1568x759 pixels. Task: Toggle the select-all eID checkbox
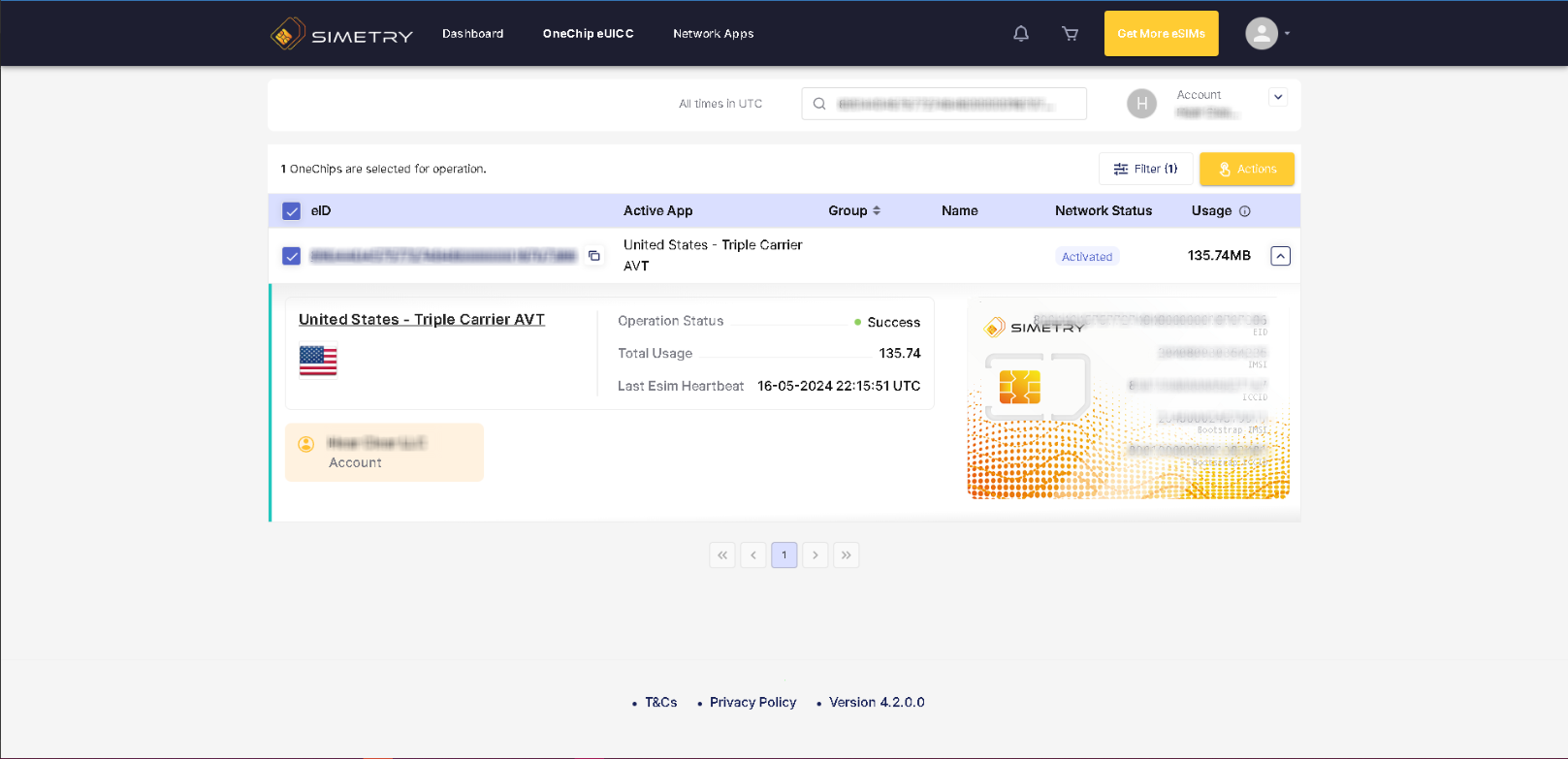(291, 211)
